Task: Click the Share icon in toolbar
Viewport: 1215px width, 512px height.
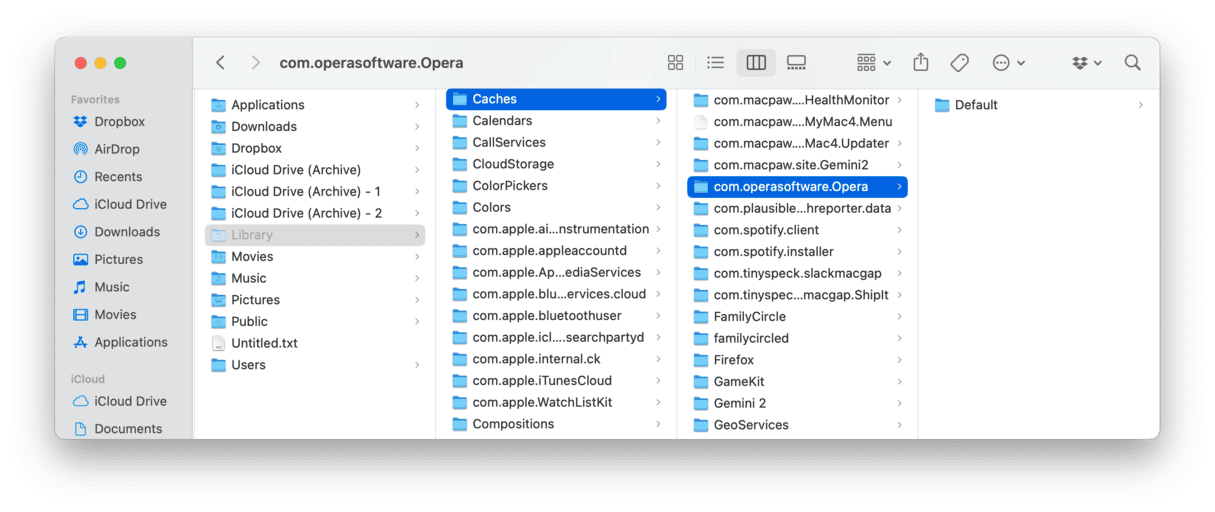Action: pos(921,63)
